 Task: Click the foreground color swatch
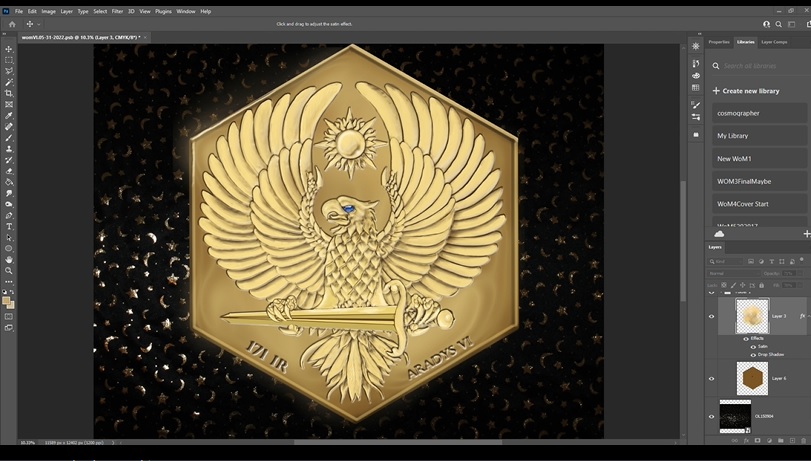point(7,300)
